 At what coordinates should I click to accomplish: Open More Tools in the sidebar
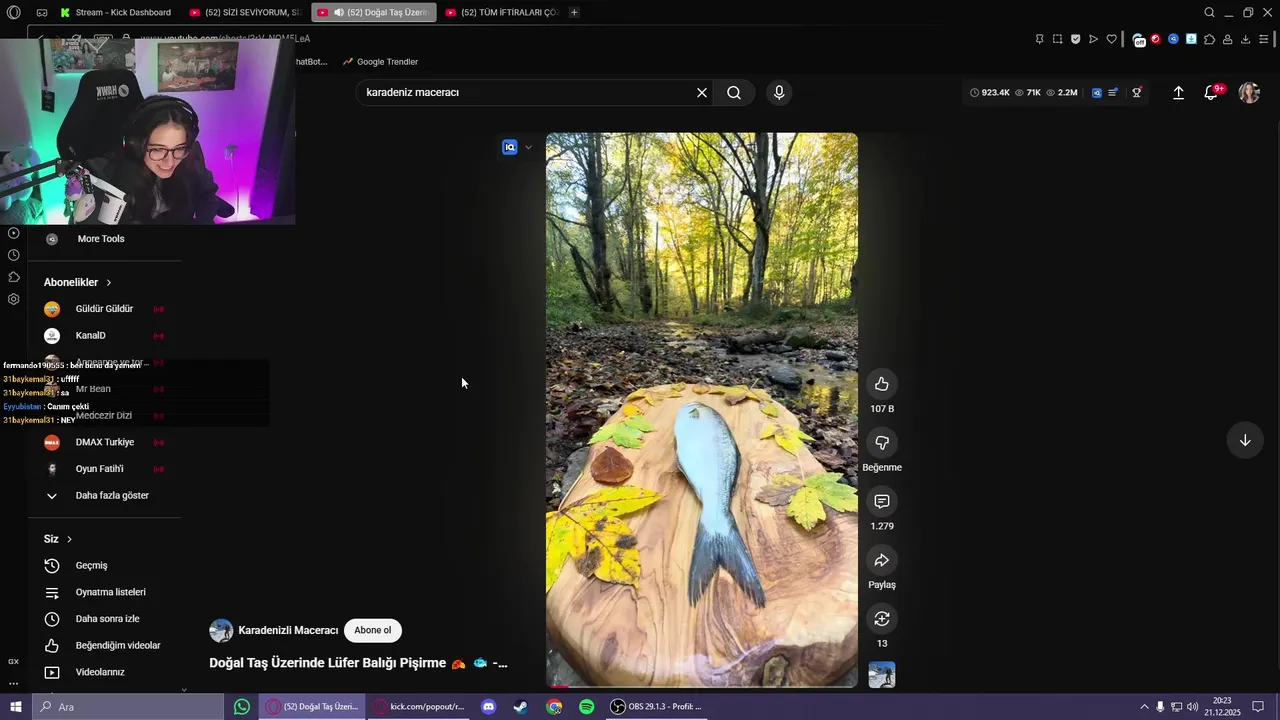click(x=100, y=239)
